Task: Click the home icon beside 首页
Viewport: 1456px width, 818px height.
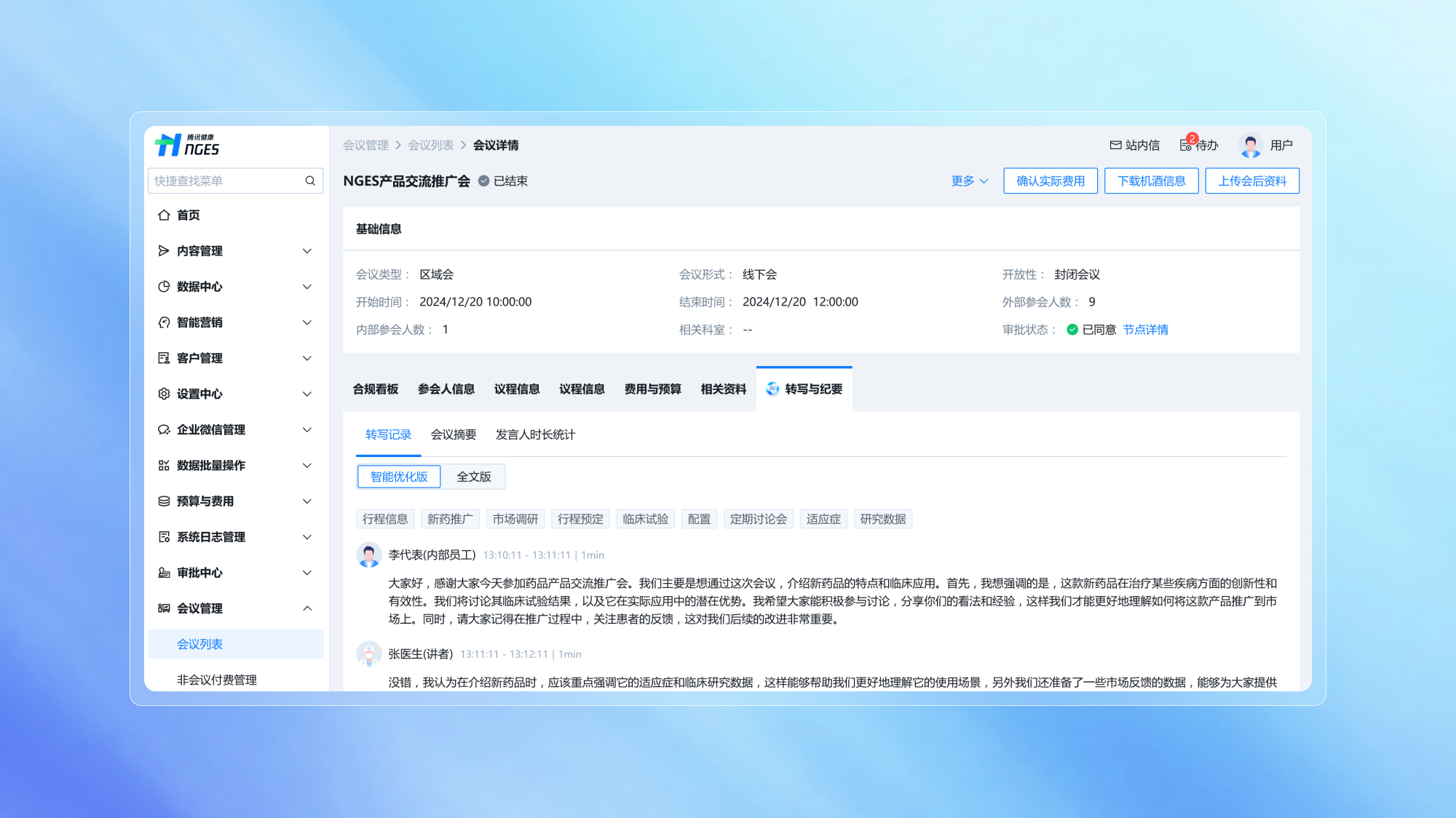Action: [164, 215]
